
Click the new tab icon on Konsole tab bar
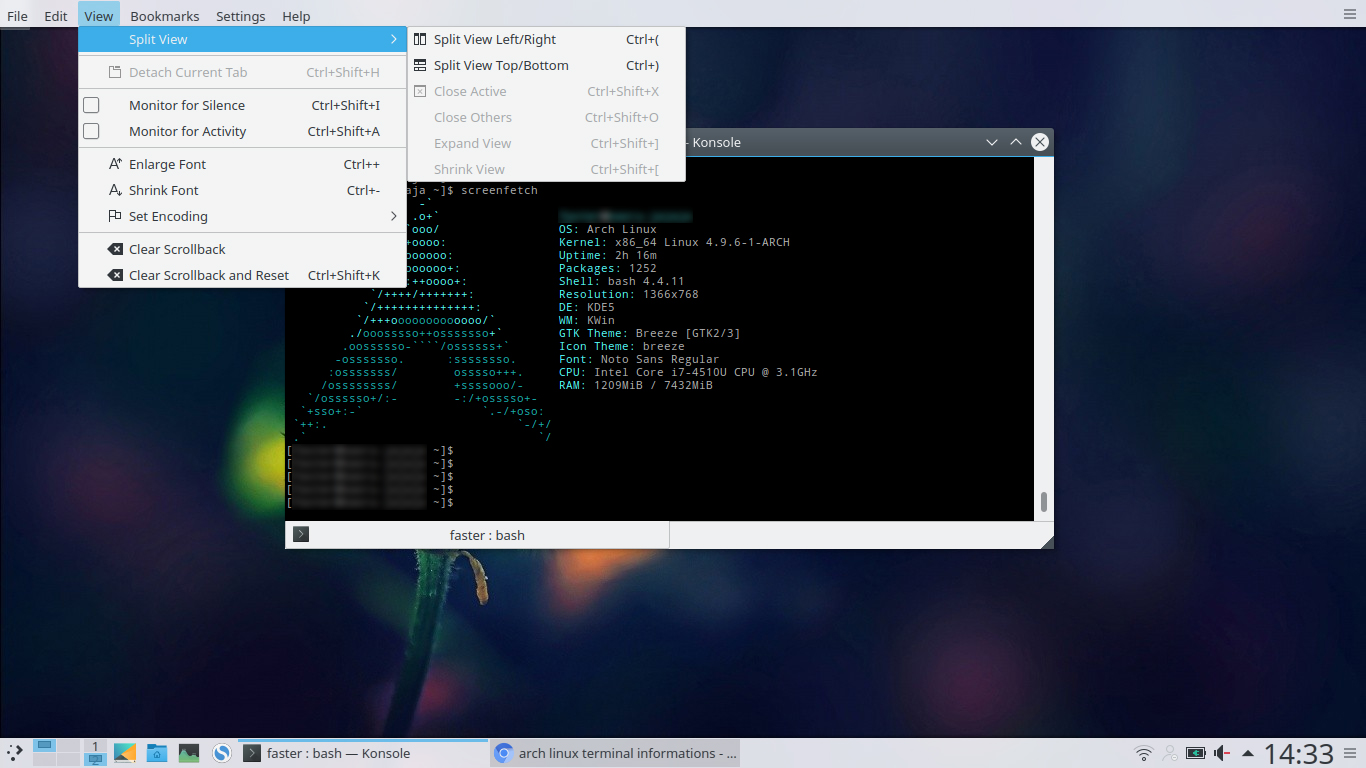(300, 534)
